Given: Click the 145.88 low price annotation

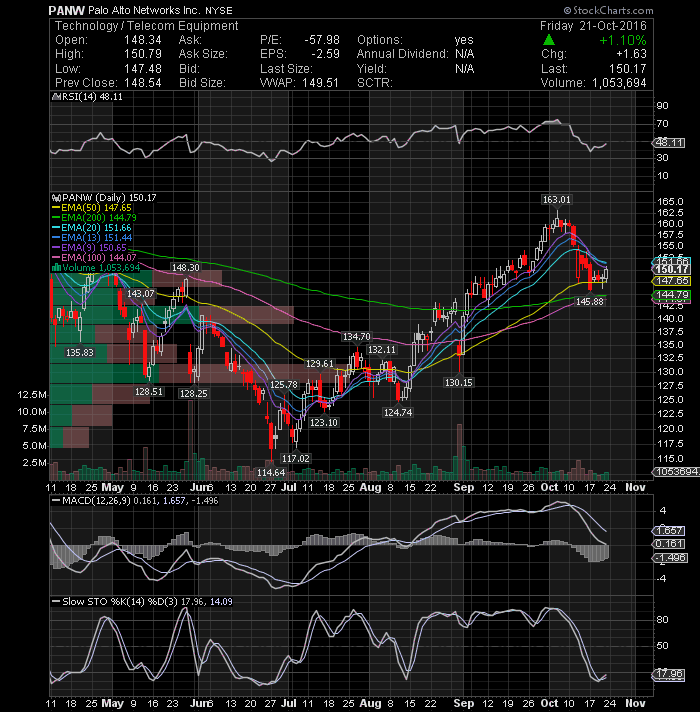Looking at the screenshot, I should pos(590,301).
